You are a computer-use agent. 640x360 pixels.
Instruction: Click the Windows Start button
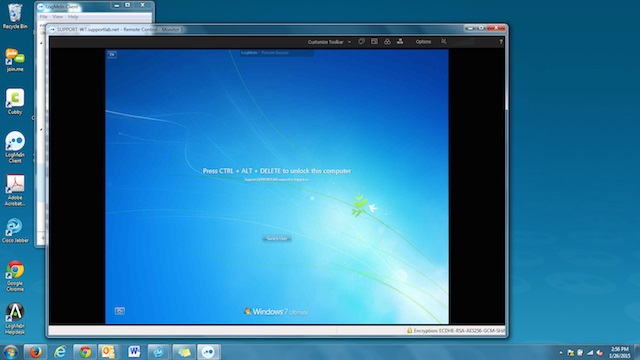pyautogui.click(x=10, y=352)
